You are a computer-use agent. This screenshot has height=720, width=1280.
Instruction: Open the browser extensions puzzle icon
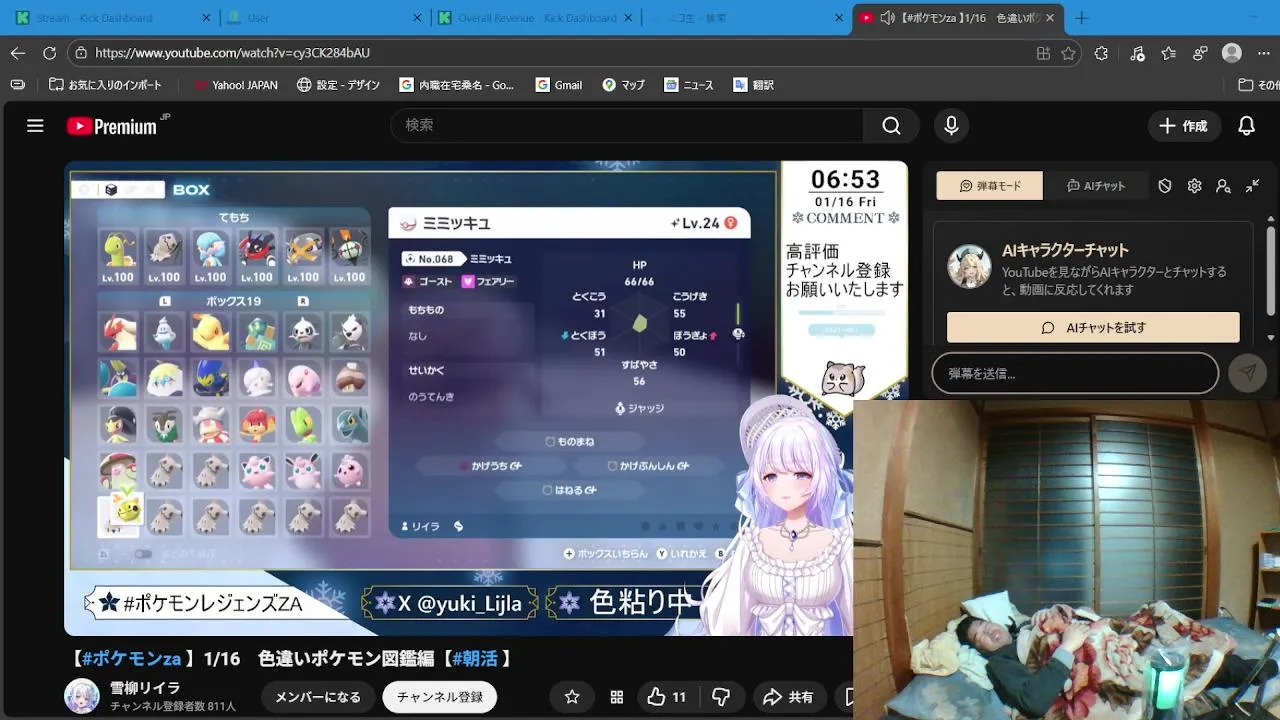point(1101,53)
